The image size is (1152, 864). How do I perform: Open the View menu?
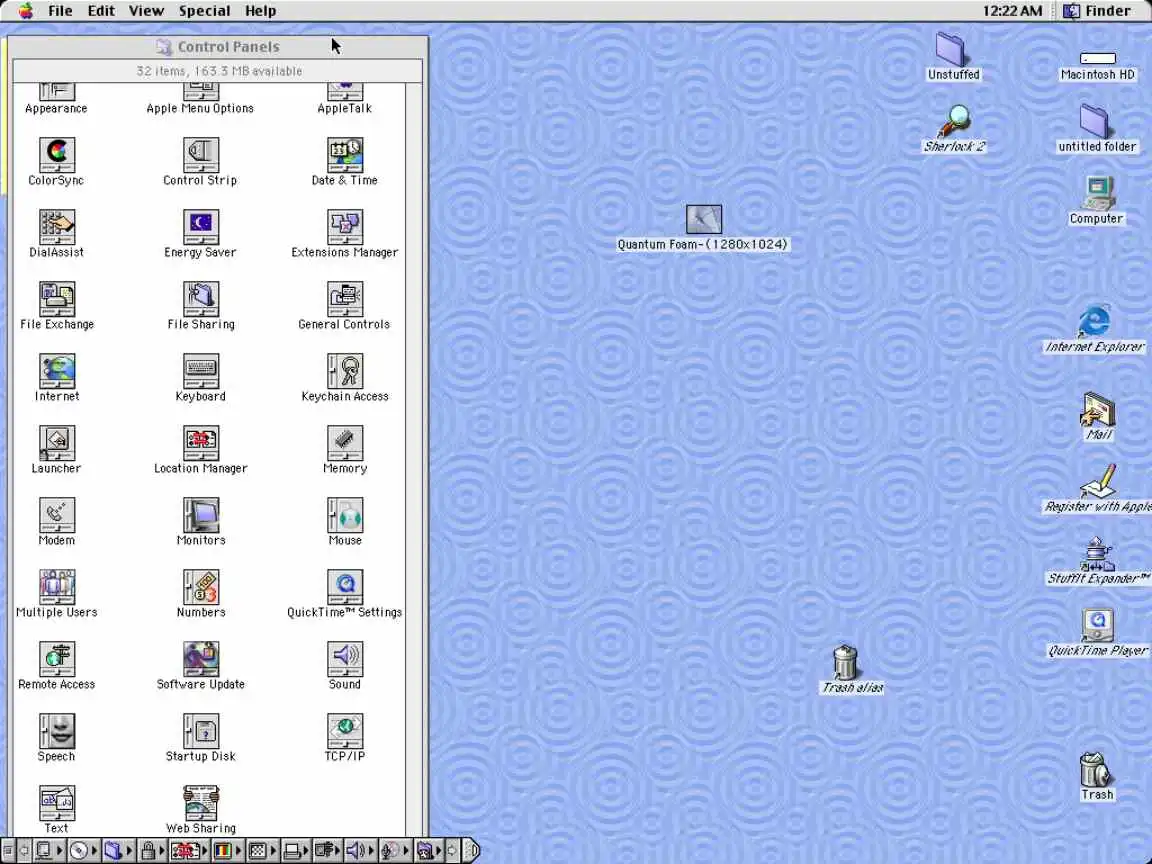click(146, 10)
